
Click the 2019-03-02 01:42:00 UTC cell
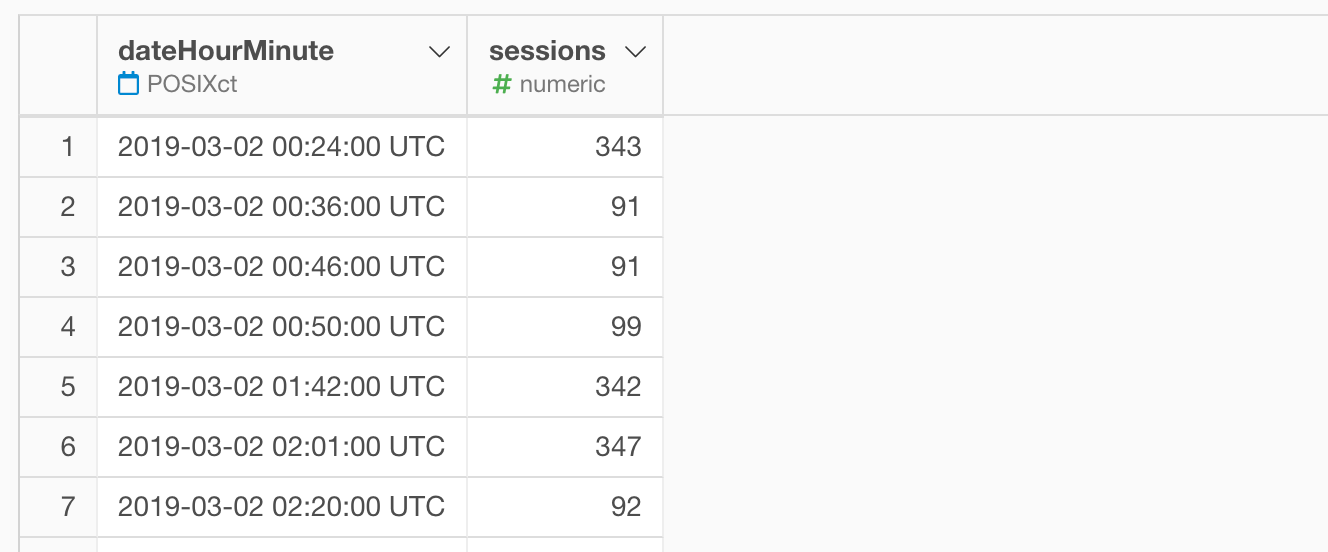(282, 387)
